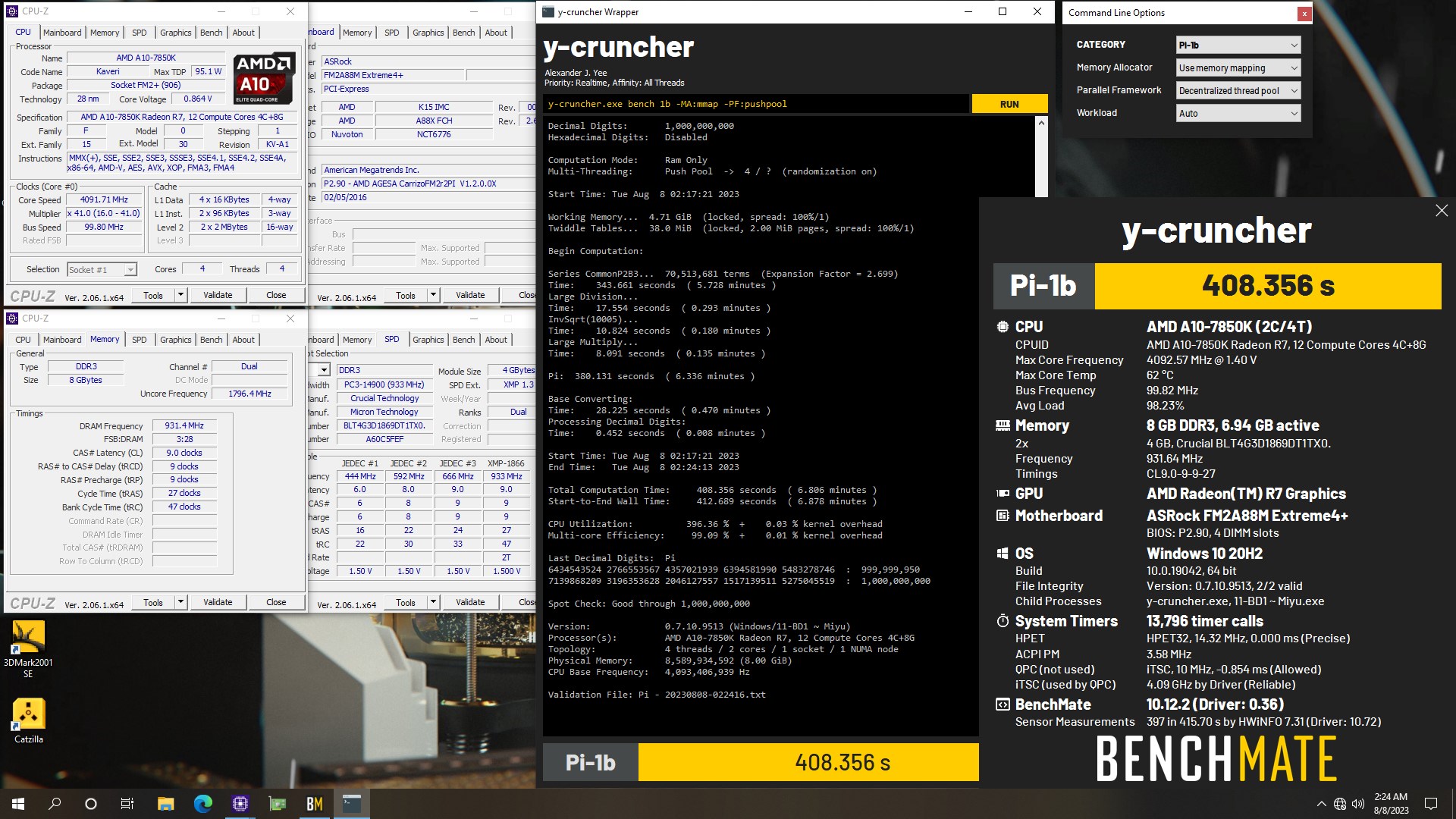Open the slot selection dropdown in CPU-Z SPD window
This screenshot has width=1456, height=819.
(x=324, y=370)
